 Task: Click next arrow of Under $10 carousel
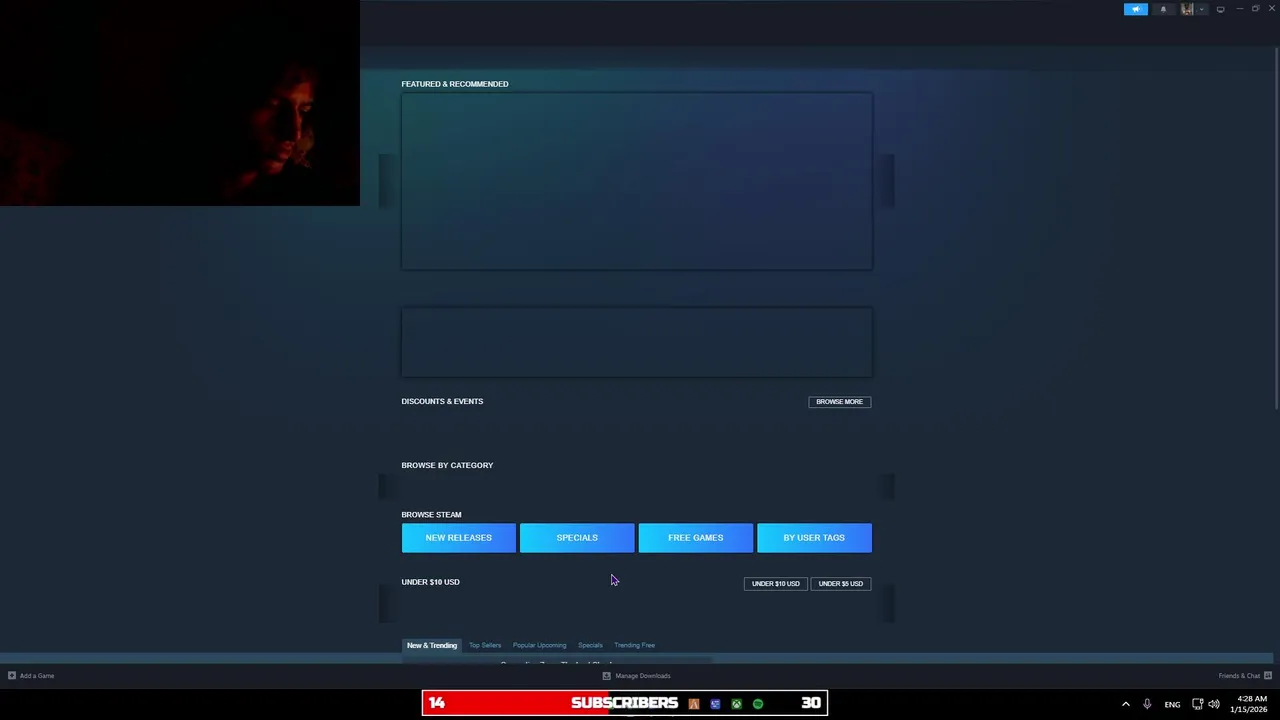tap(886, 604)
